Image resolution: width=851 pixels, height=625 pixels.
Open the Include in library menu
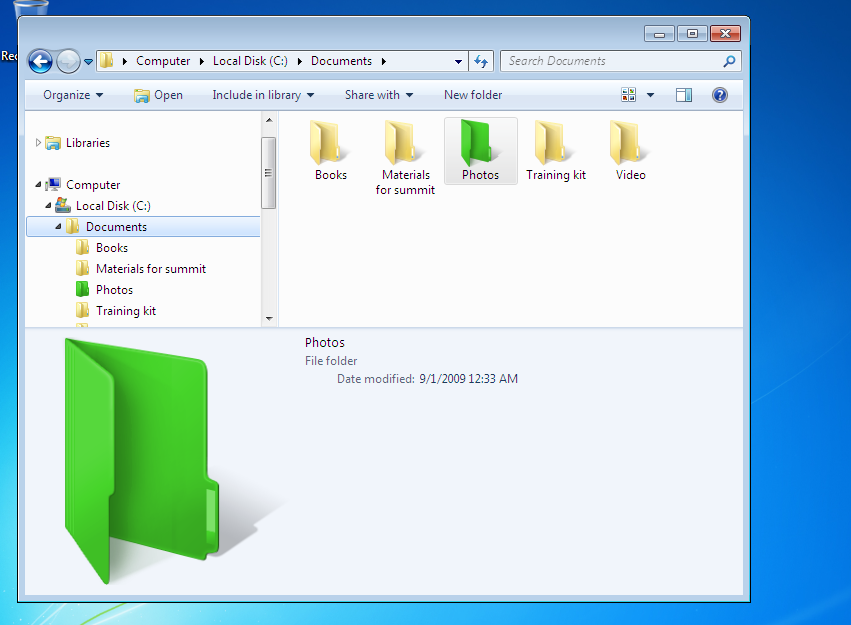[263, 95]
